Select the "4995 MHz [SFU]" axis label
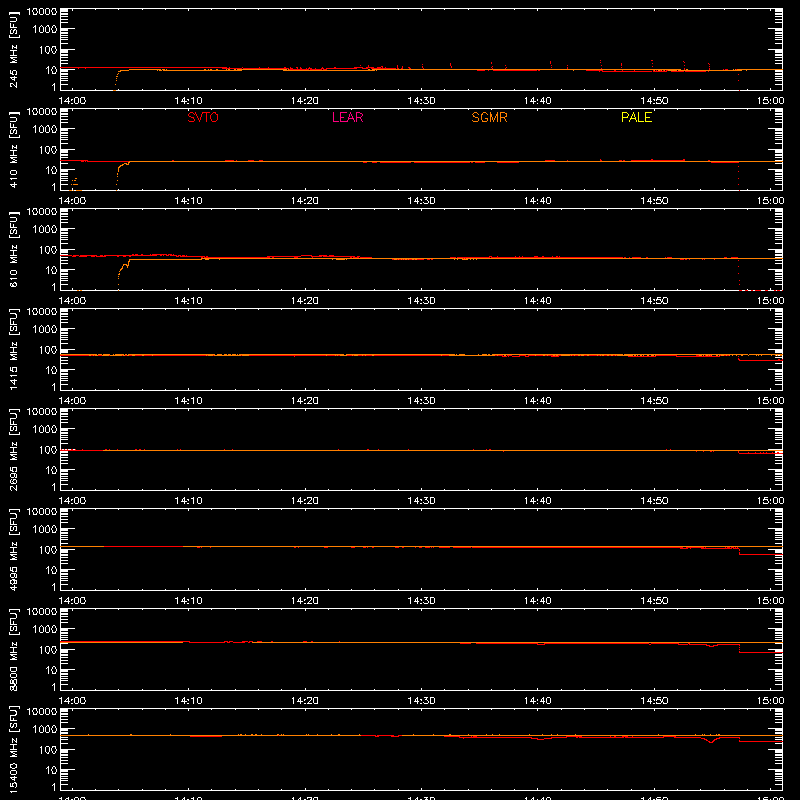Image resolution: width=800 pixels, height=800 pixels. point(14,549)
